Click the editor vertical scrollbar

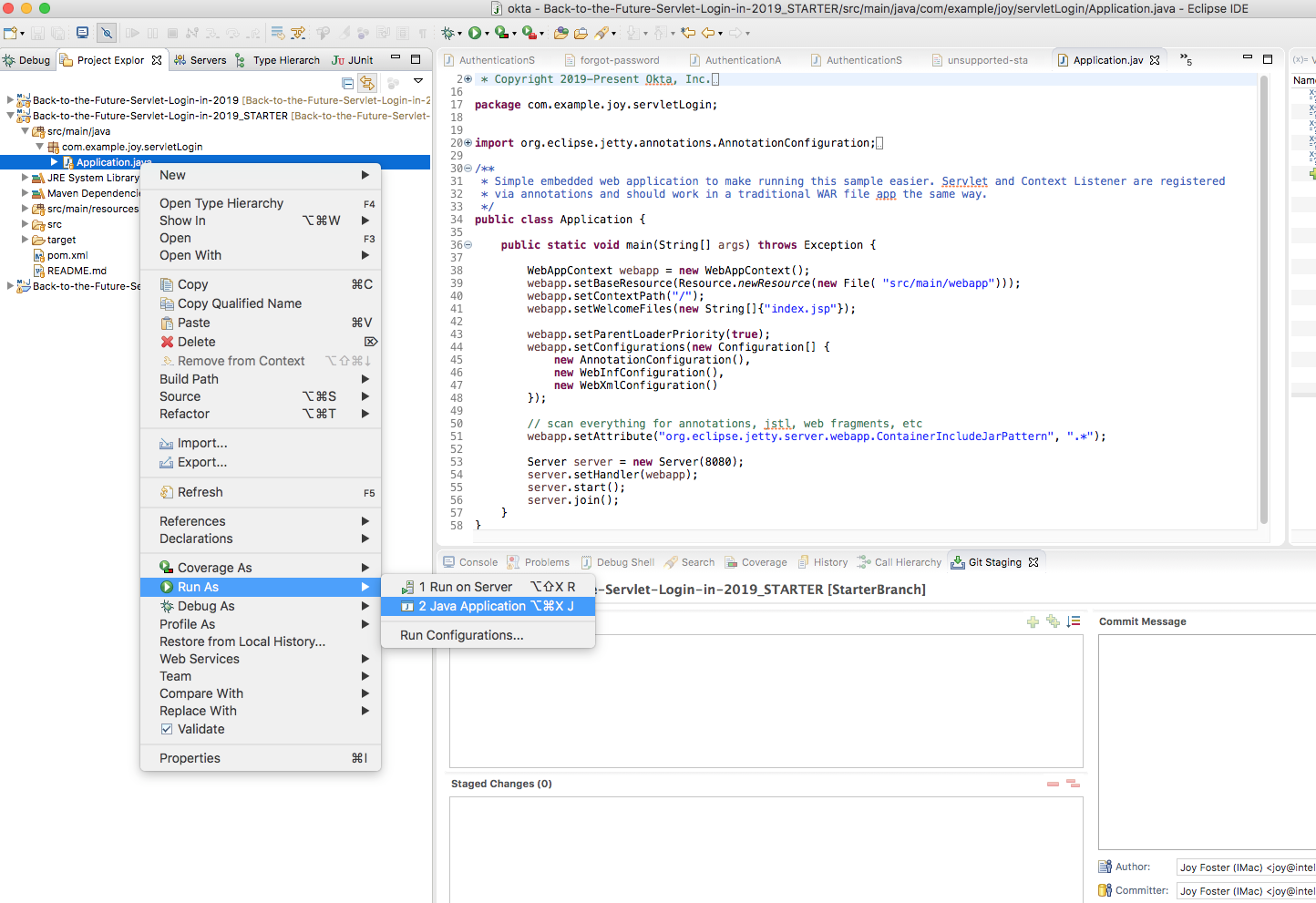point(1264,301)
